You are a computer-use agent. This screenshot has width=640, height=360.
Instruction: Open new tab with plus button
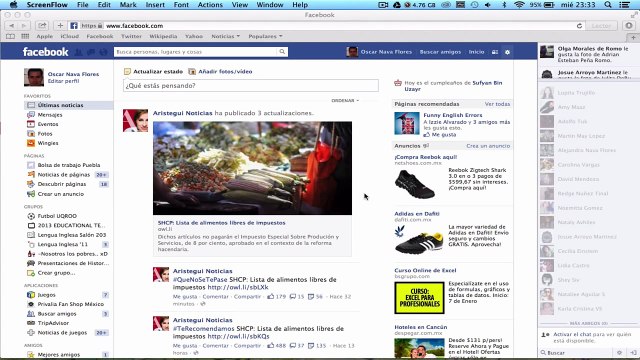(x=633, y=37)
